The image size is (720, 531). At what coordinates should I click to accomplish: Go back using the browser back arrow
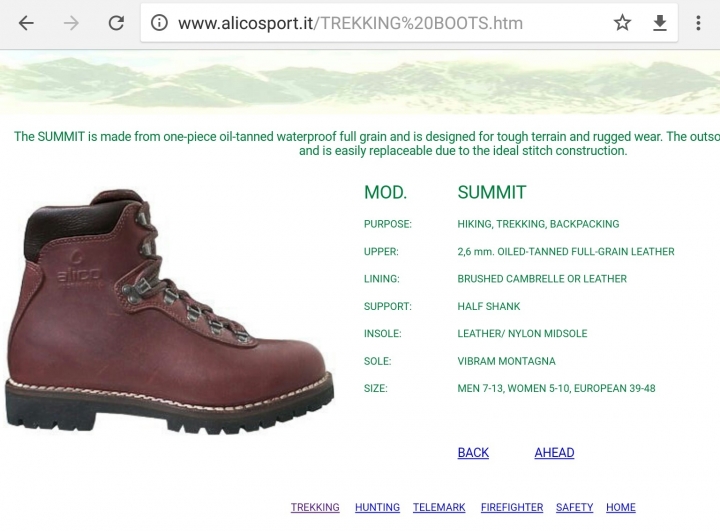tap(26, 23)
